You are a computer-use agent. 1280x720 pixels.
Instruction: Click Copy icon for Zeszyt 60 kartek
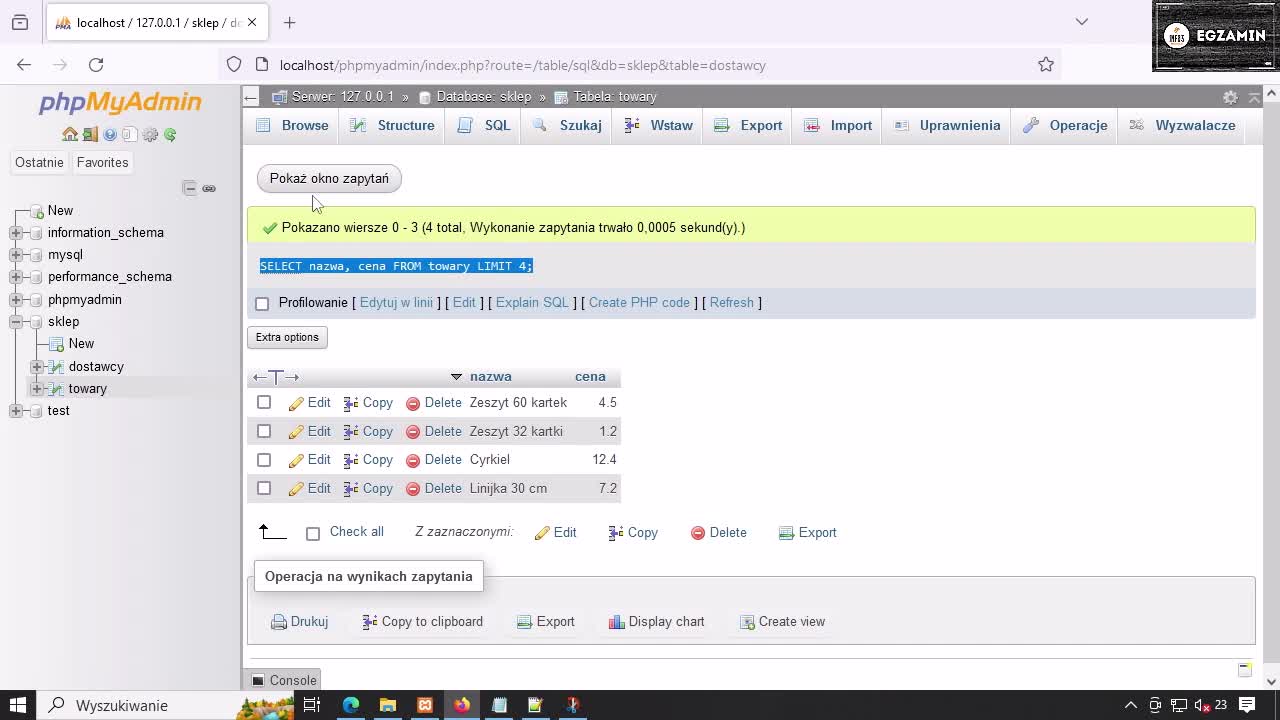pyautogui.click(x=351, y=403)
